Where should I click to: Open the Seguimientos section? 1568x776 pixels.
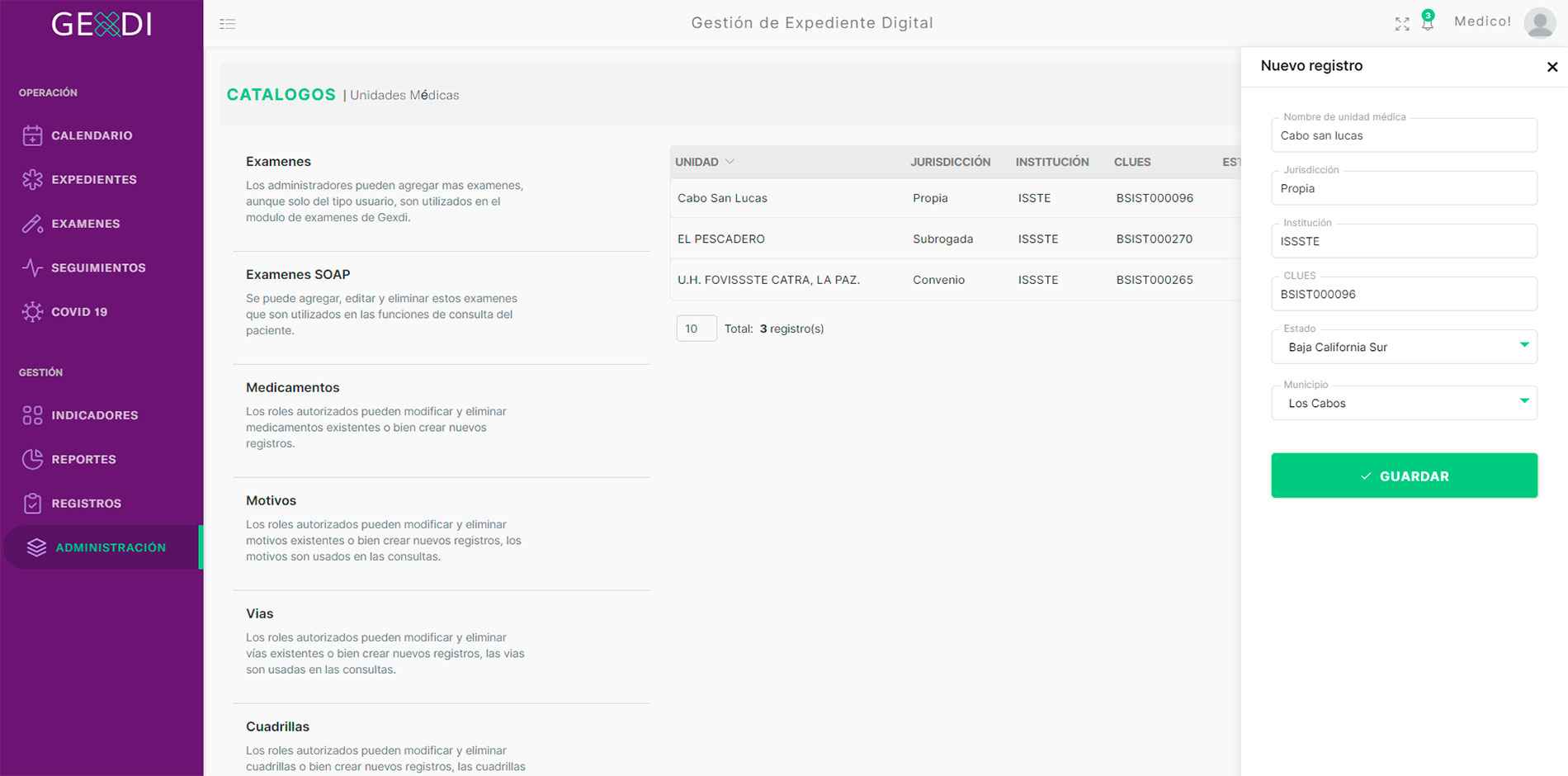(x=98, y=267)
